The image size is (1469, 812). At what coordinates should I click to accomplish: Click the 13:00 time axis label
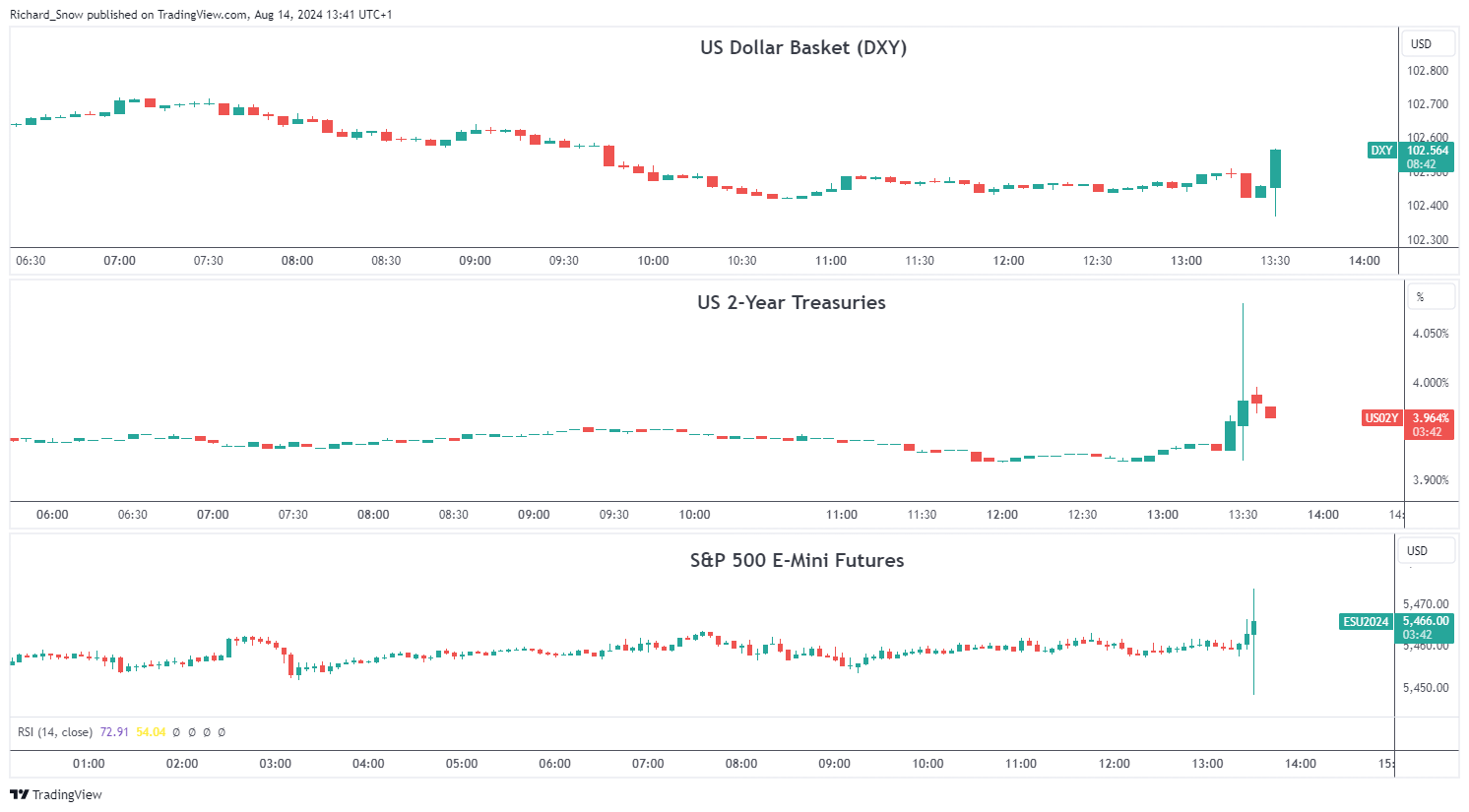pyautogui.click(x=1185, y=261)
